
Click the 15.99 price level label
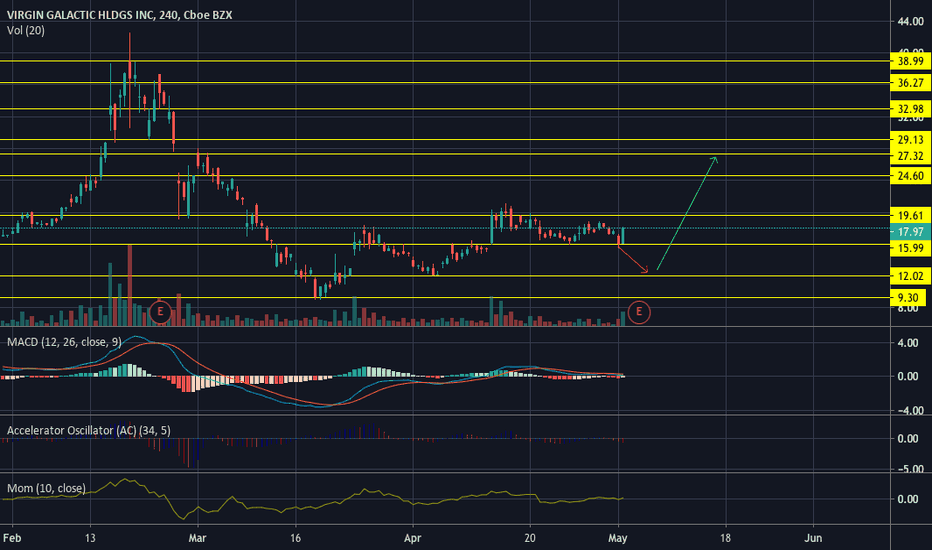tap(910, 248)
